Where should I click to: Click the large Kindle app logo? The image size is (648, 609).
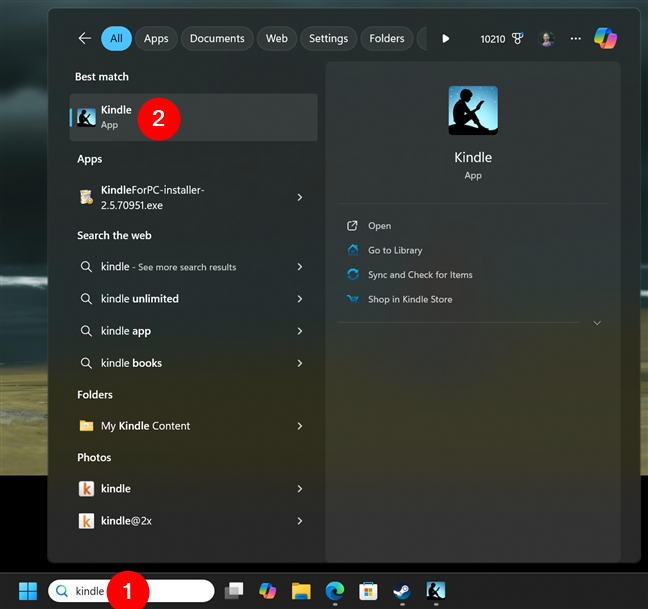(x=473, y=110)
